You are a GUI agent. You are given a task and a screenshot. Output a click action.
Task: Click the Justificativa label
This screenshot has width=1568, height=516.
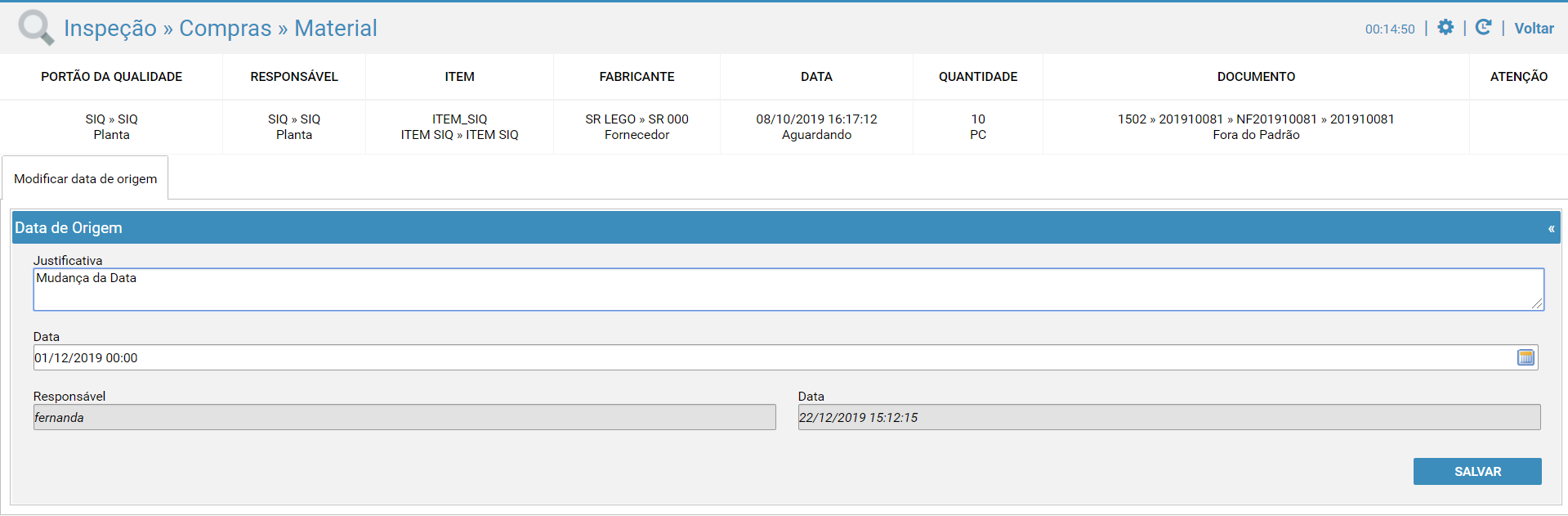pos(68,261)
